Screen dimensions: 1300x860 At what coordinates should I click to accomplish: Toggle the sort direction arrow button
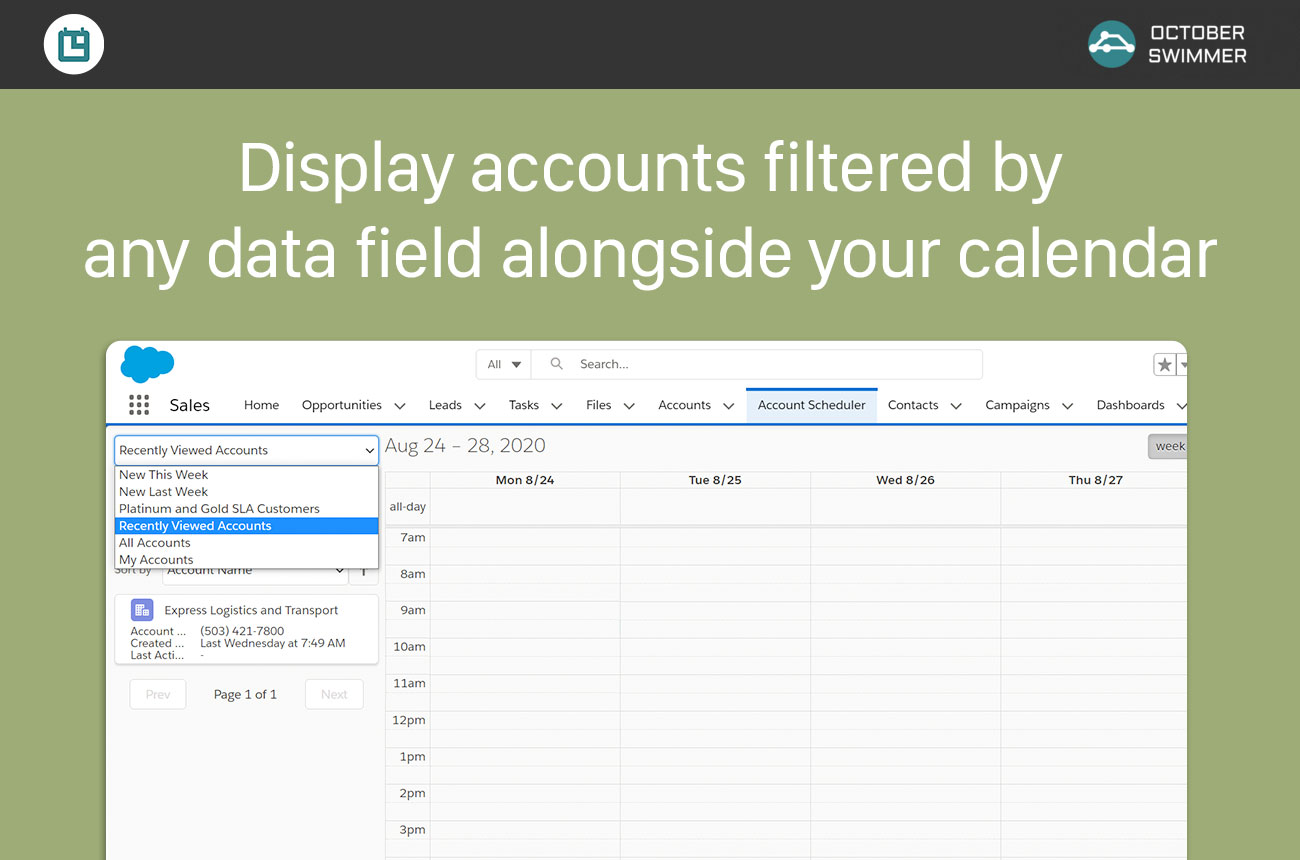tap(365, 571)
